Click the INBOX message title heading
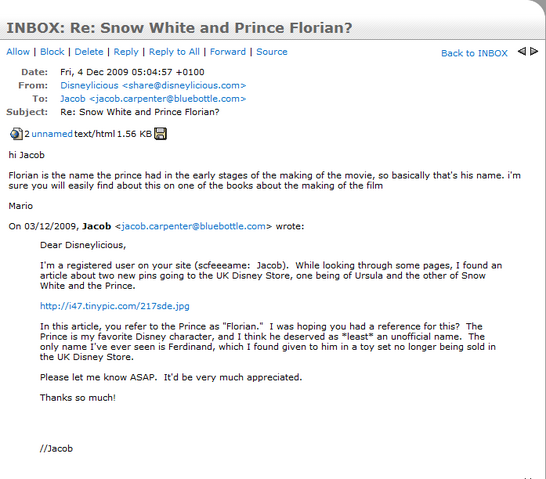The width and height of the screenshot is (546, 479). [179, 28]
